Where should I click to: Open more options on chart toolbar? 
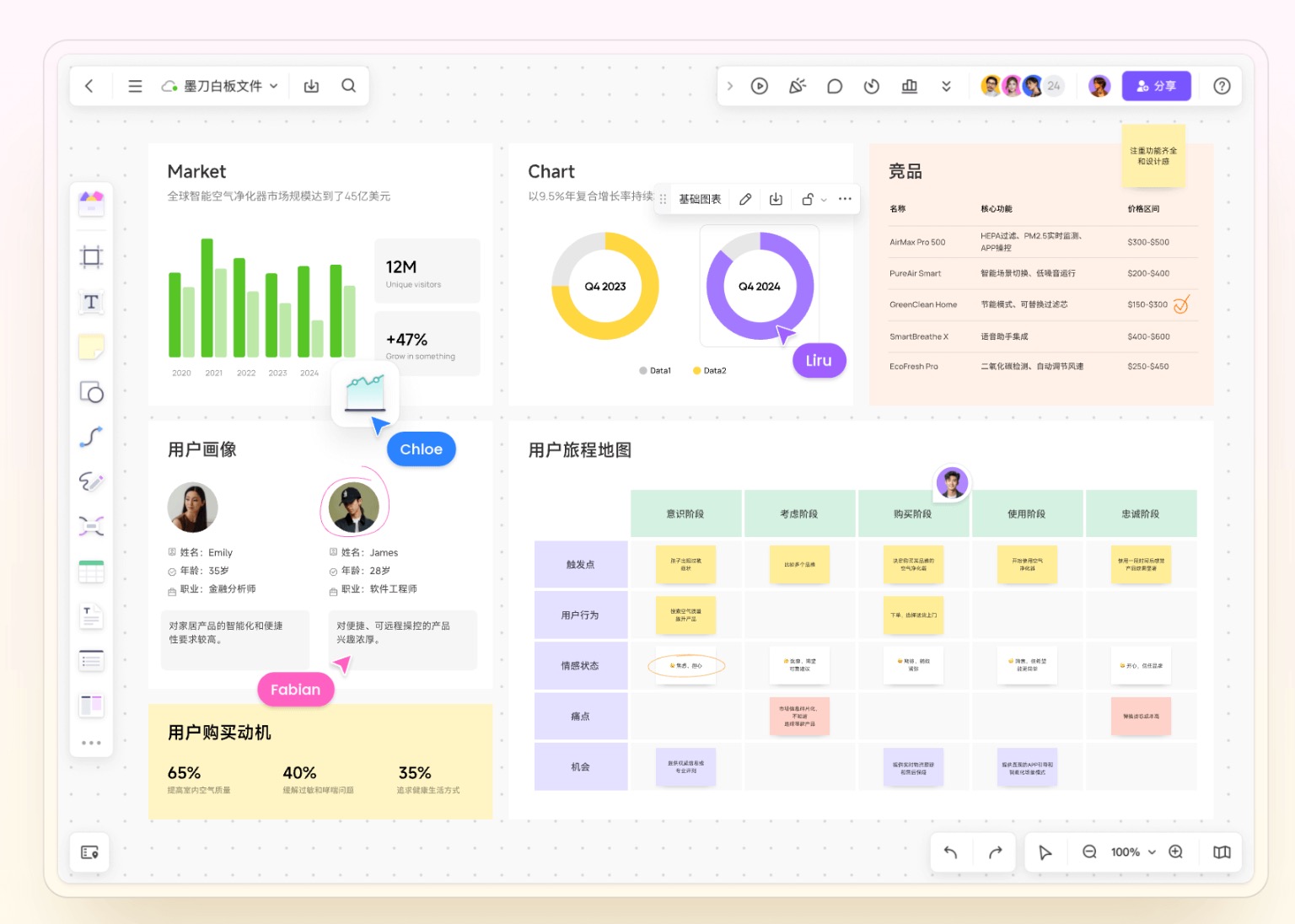(x=845, y=200)
